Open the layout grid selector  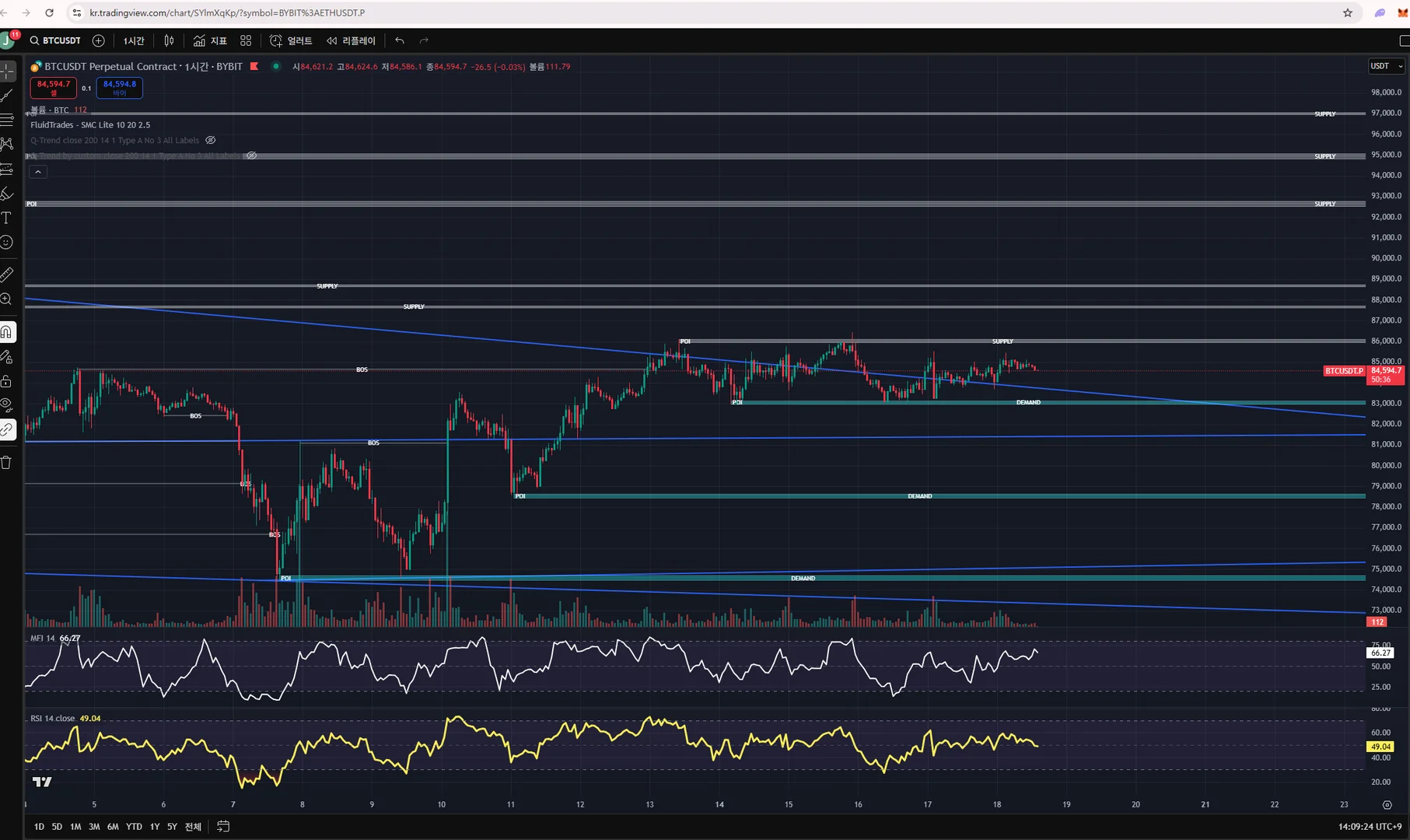[246, 40]
